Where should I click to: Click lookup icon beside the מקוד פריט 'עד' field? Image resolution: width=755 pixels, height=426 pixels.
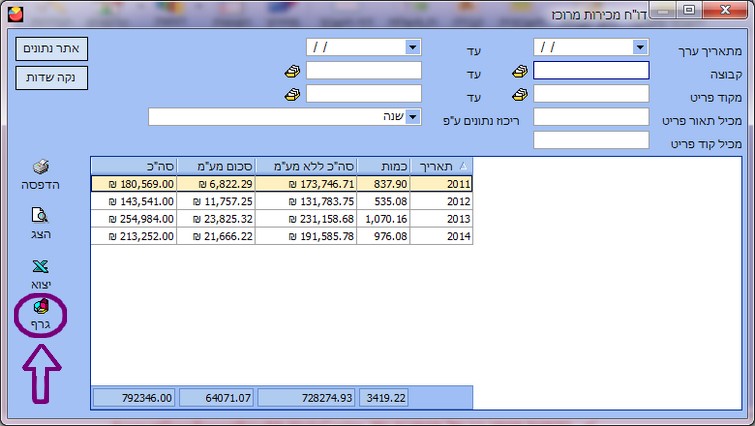tap(291, 94)
